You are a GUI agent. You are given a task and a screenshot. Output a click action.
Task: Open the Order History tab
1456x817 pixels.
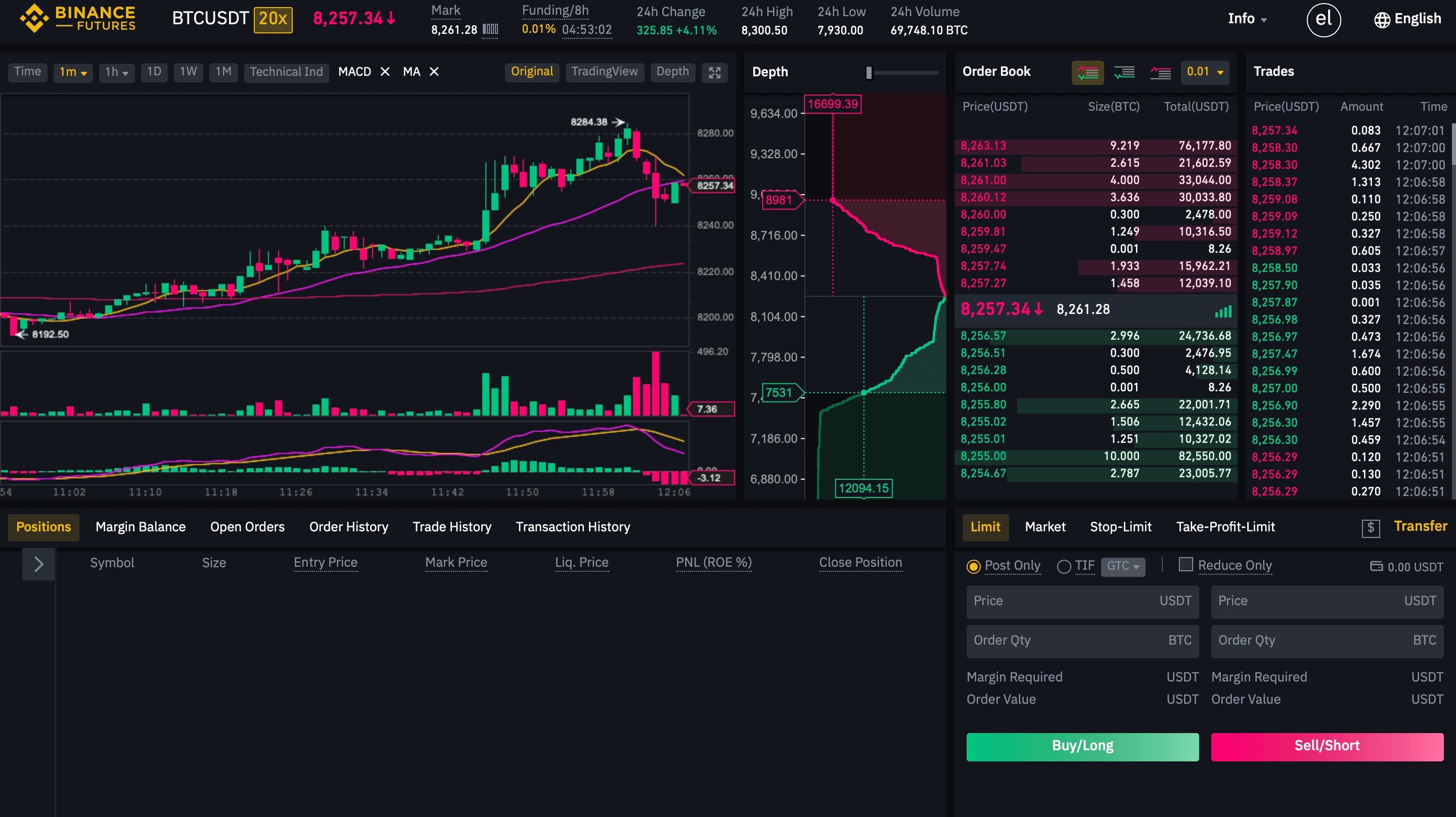(x=349, y=527)
